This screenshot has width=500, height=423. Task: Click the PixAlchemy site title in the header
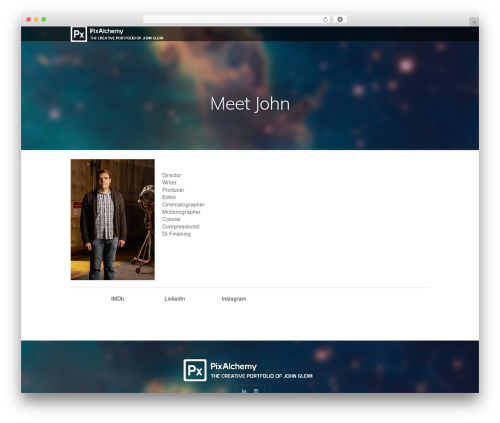[106, 31]
